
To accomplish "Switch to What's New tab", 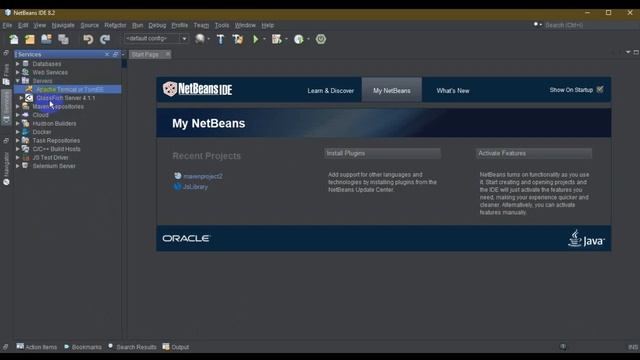I will pos(453,91).
